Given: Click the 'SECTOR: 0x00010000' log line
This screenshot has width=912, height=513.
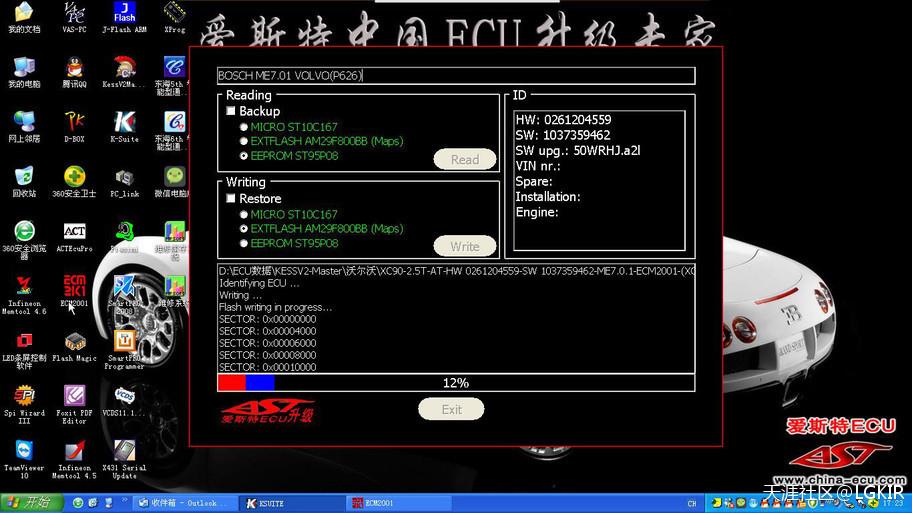Looking at the screenshot, I should click(268, 367).
